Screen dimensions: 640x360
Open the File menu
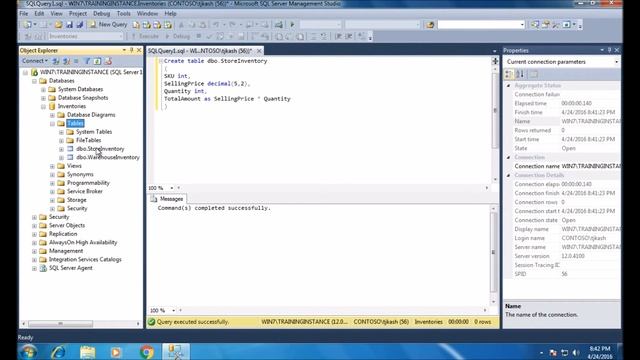point(24,13)
